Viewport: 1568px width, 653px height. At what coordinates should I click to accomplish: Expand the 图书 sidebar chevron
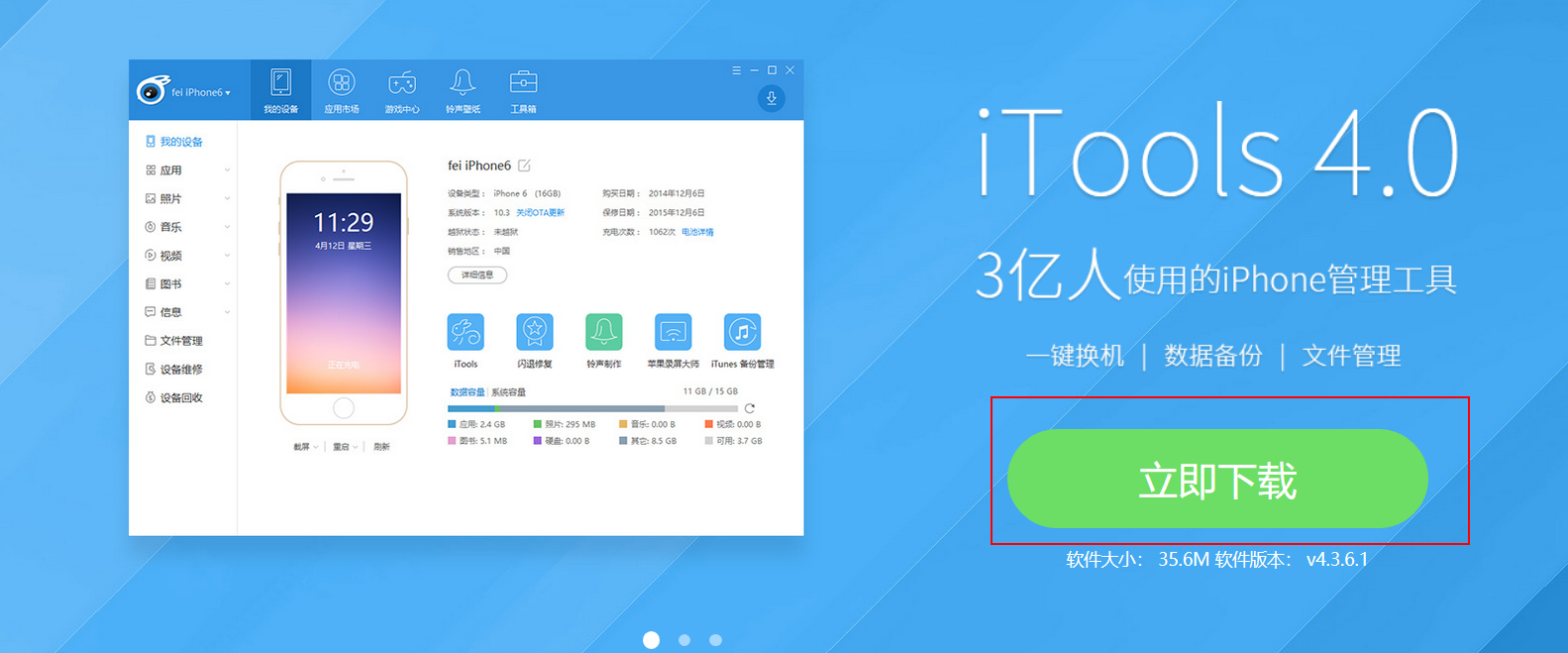tap(227, 283)
